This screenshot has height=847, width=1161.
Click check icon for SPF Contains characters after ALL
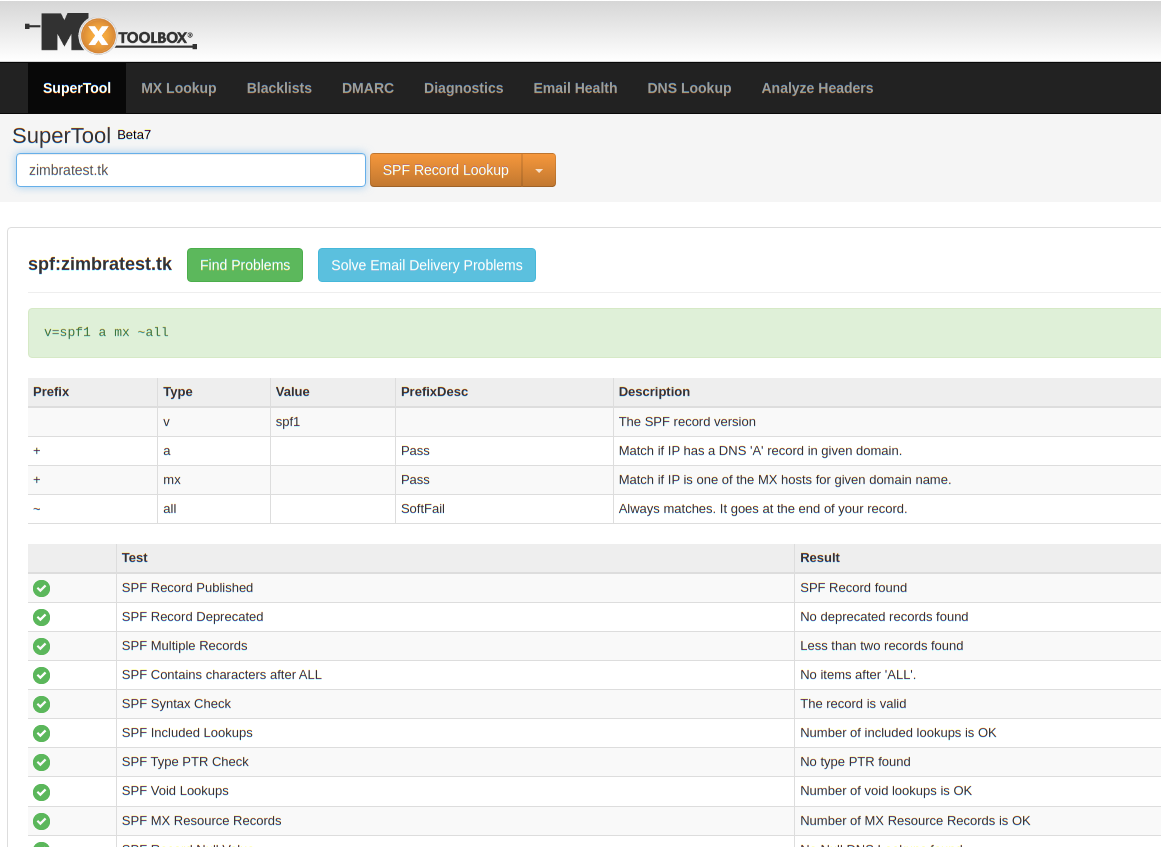click(41, 675)
